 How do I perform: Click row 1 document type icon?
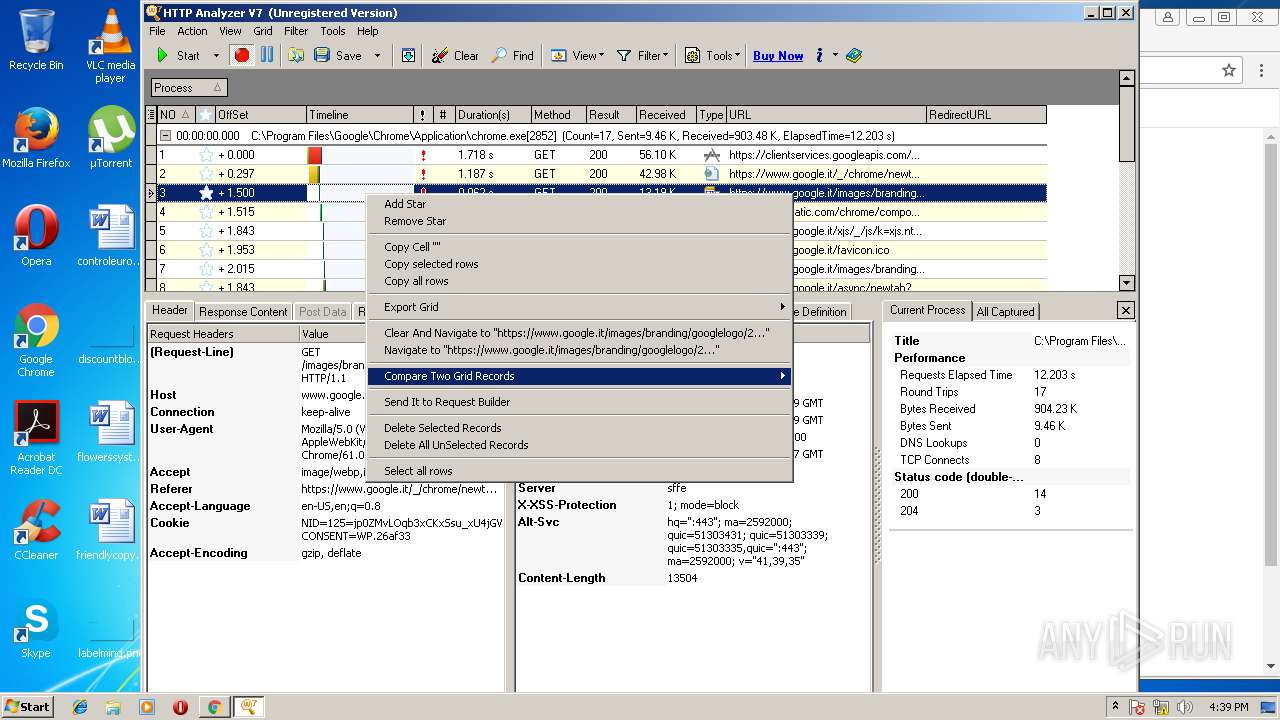(711, 155)
